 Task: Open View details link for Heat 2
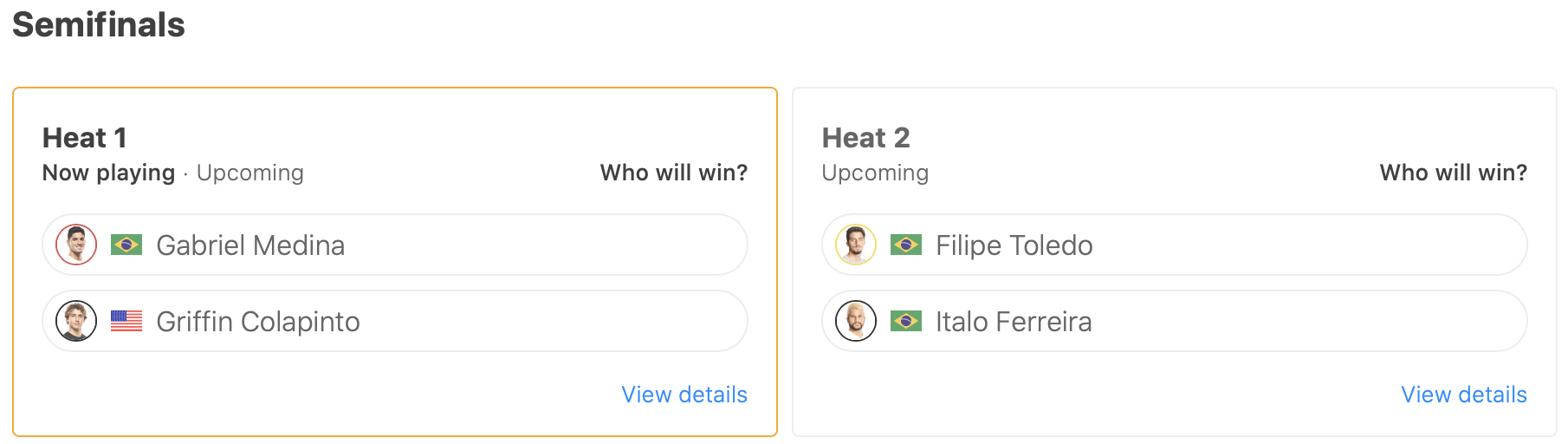tap(1464, 395)
